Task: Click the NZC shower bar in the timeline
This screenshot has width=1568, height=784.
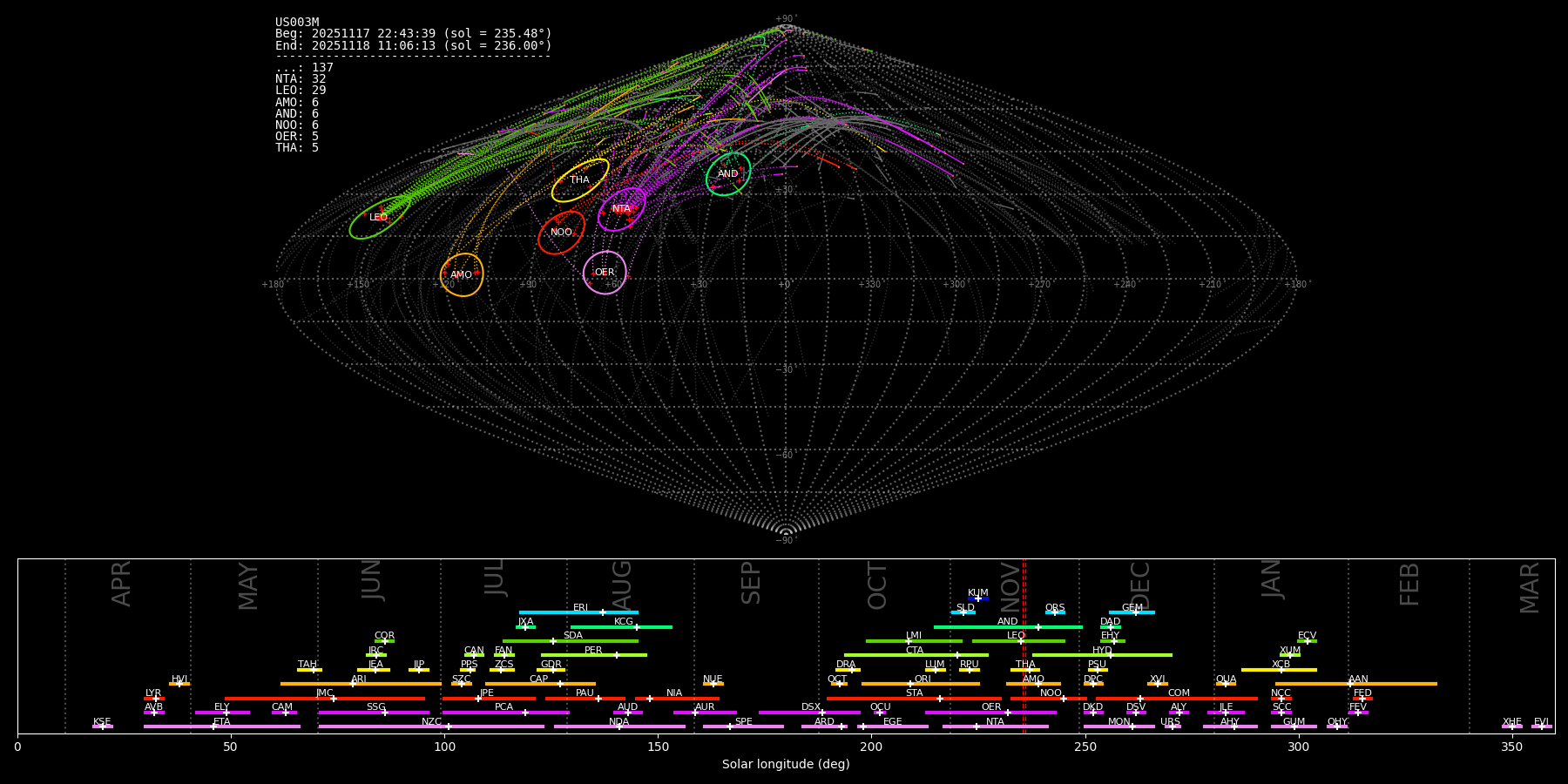Action: point(431,727)
